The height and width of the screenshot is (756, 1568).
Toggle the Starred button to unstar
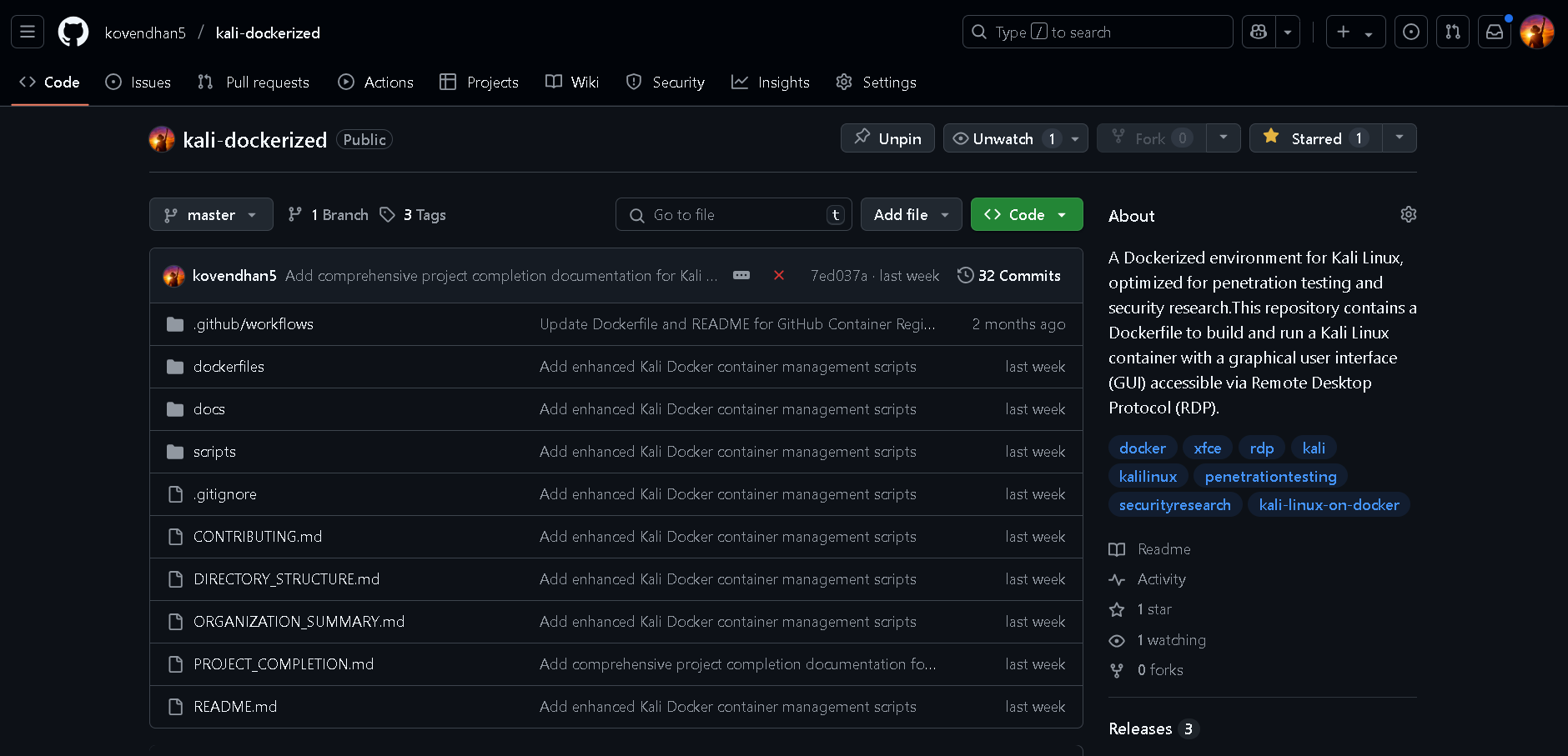click(1315, 138)
